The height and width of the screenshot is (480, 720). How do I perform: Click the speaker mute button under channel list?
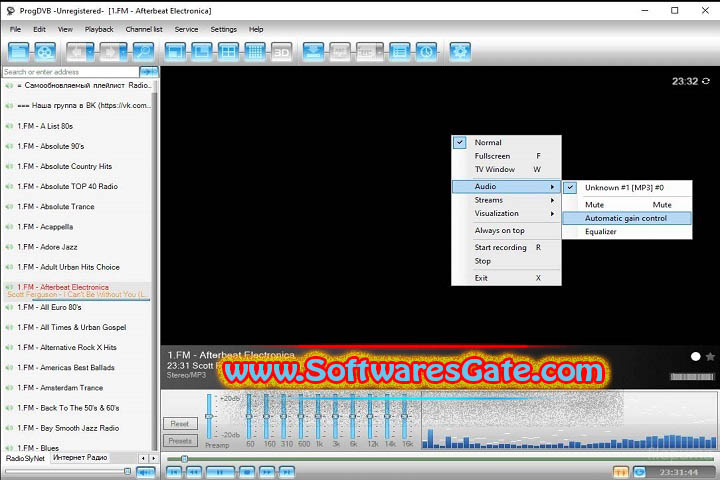tap(146, 472)
